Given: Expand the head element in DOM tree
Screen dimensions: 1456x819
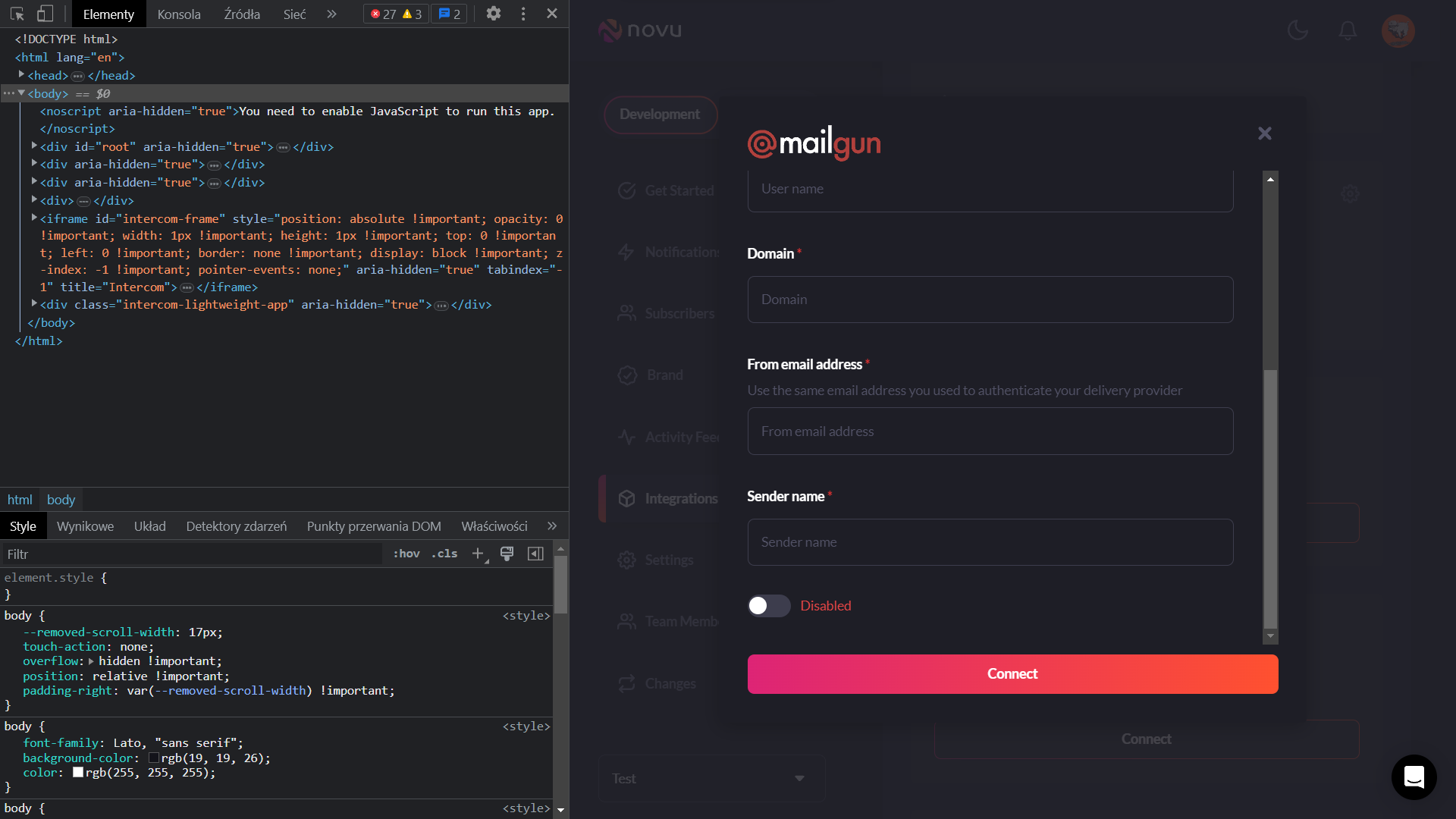Looking at the screenshot, I should [x=21, y=75].
